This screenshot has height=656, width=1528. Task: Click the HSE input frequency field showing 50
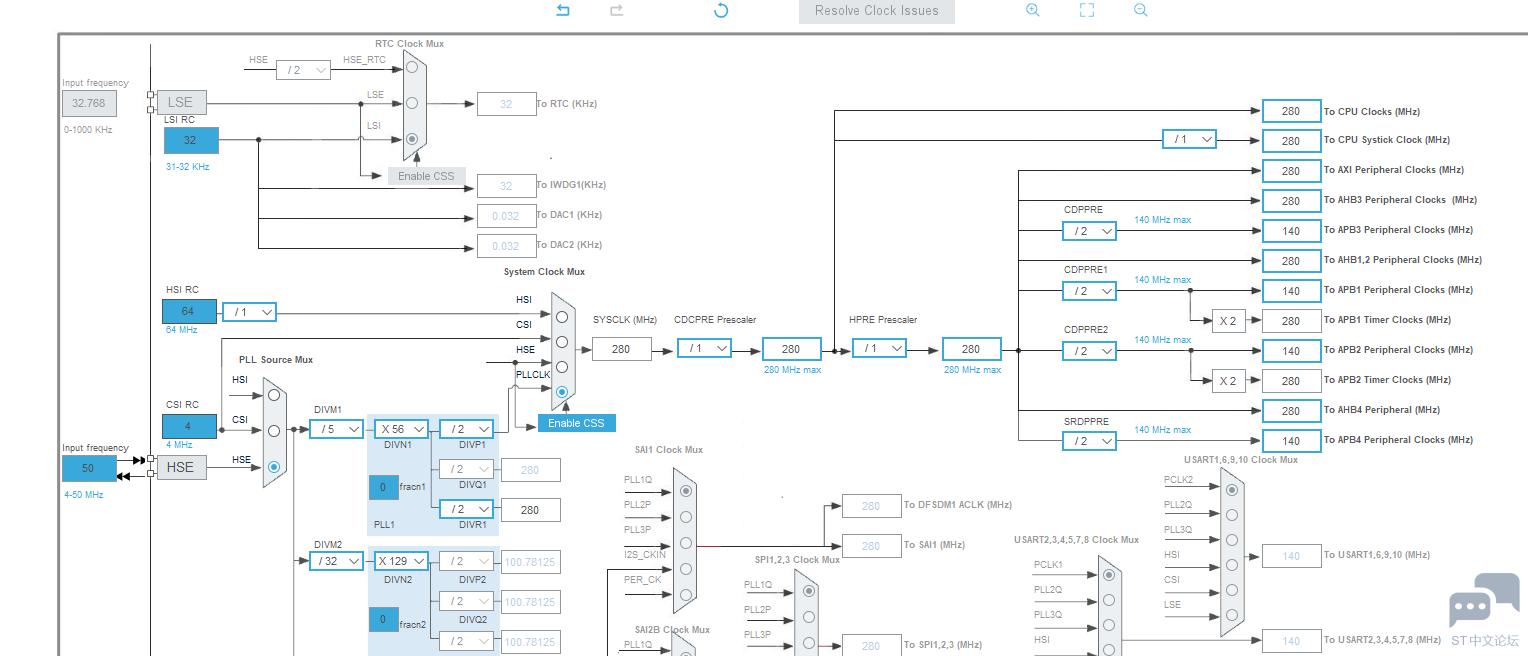pos(89,468)
